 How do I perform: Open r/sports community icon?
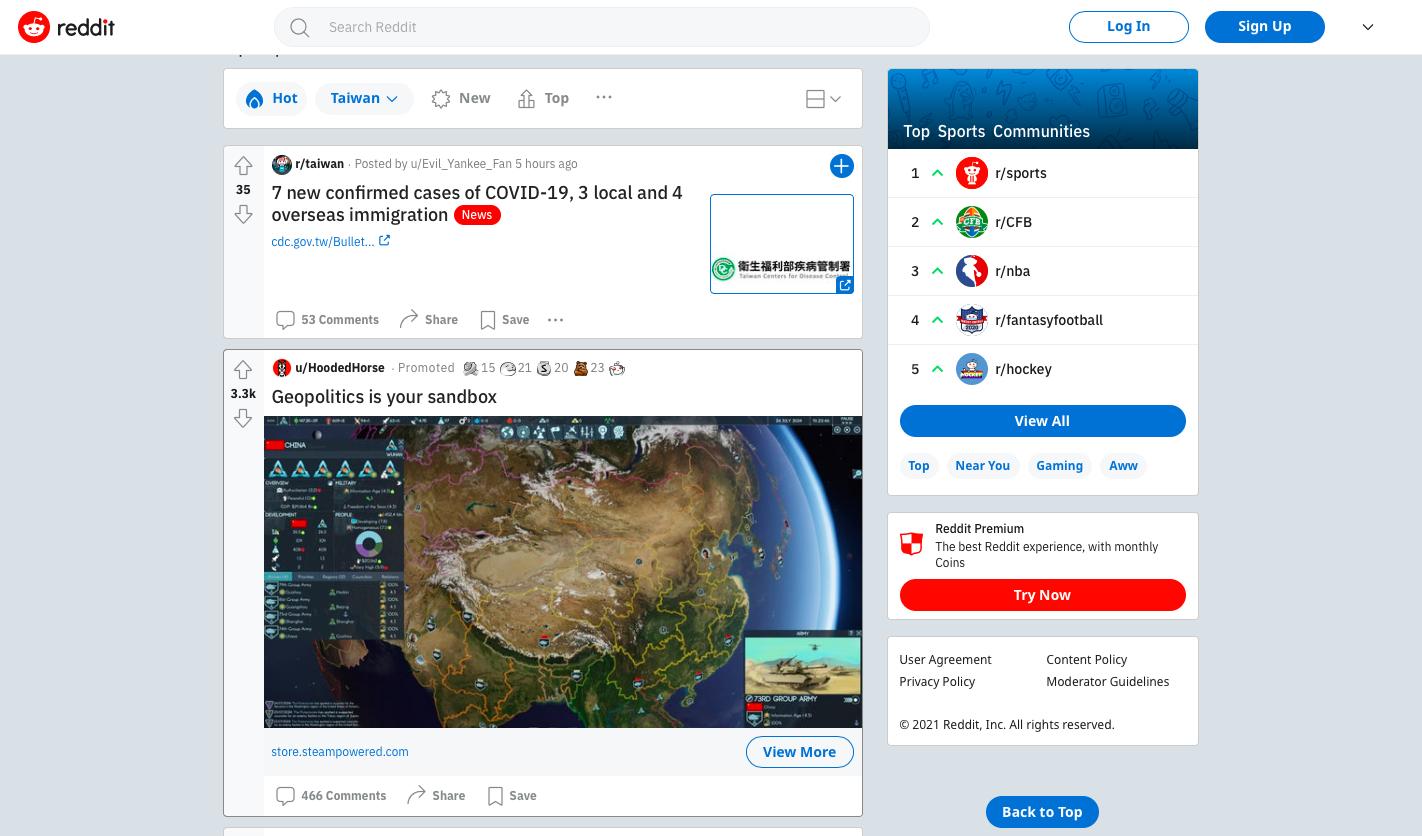point(972,173)
